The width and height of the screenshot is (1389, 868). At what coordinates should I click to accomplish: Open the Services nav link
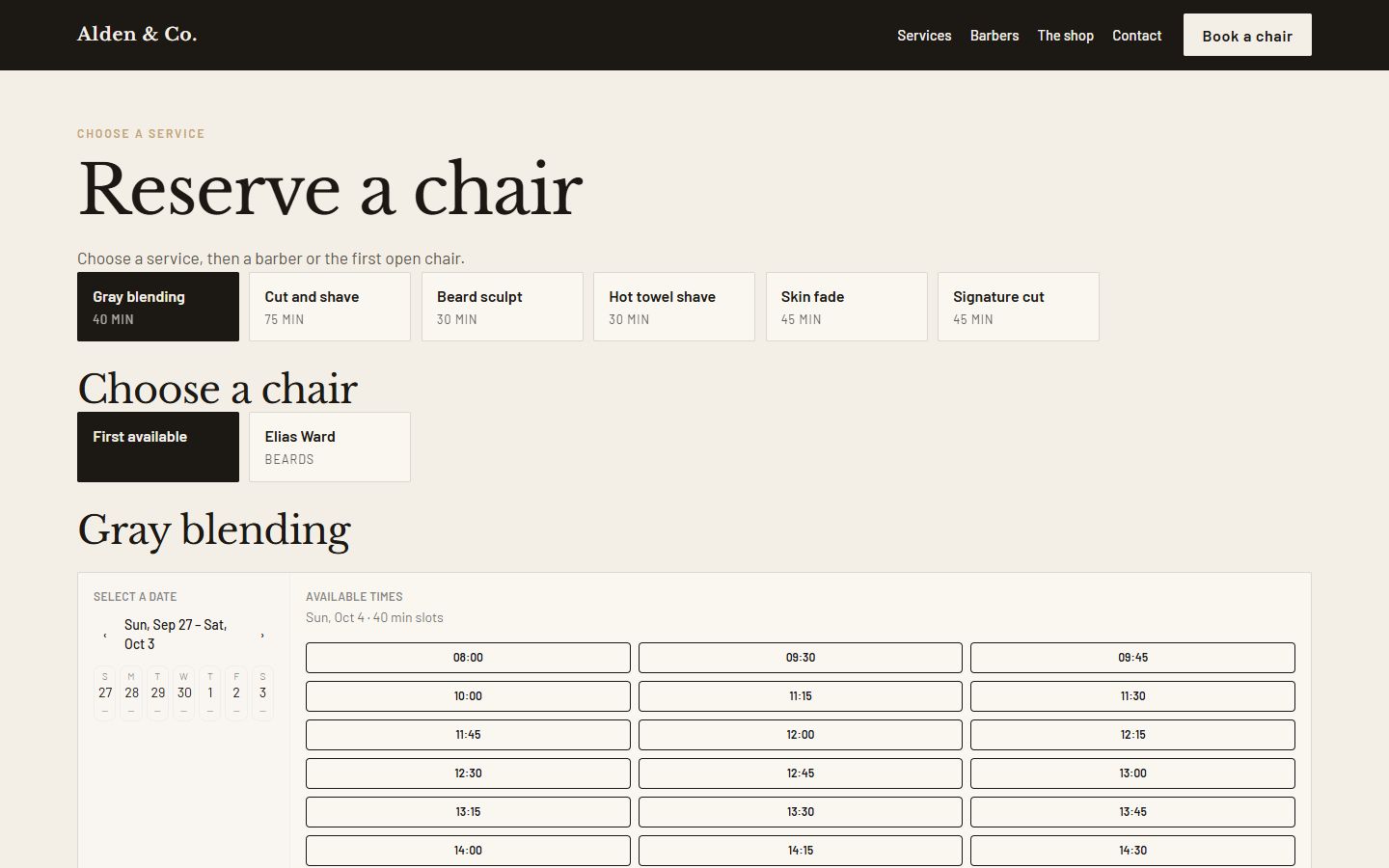(924, 36)
